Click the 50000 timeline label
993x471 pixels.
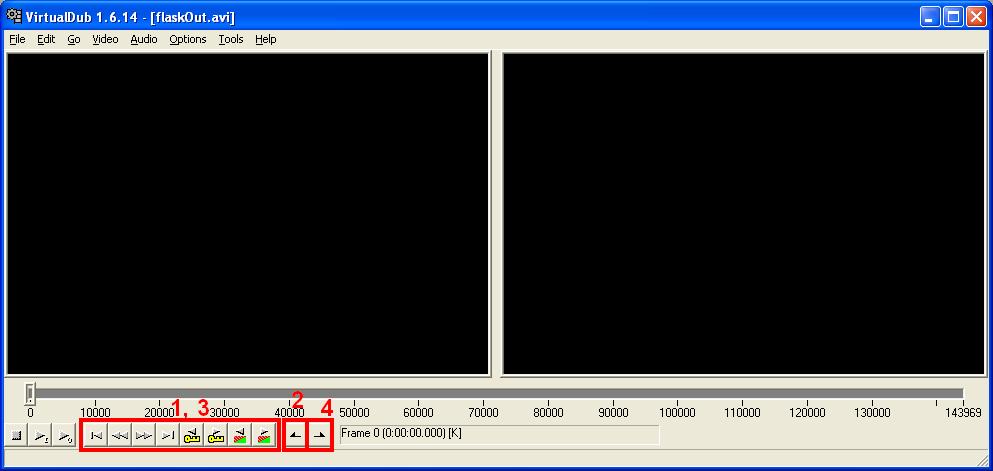[x=354, y=413]
